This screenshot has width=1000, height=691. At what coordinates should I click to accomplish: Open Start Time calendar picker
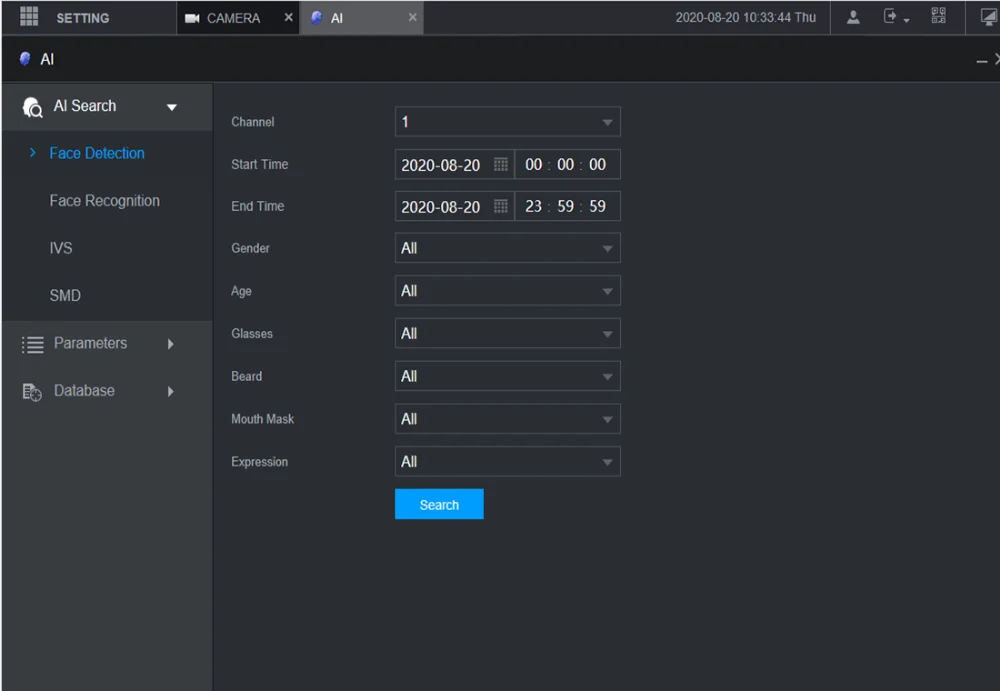[501, 165]
